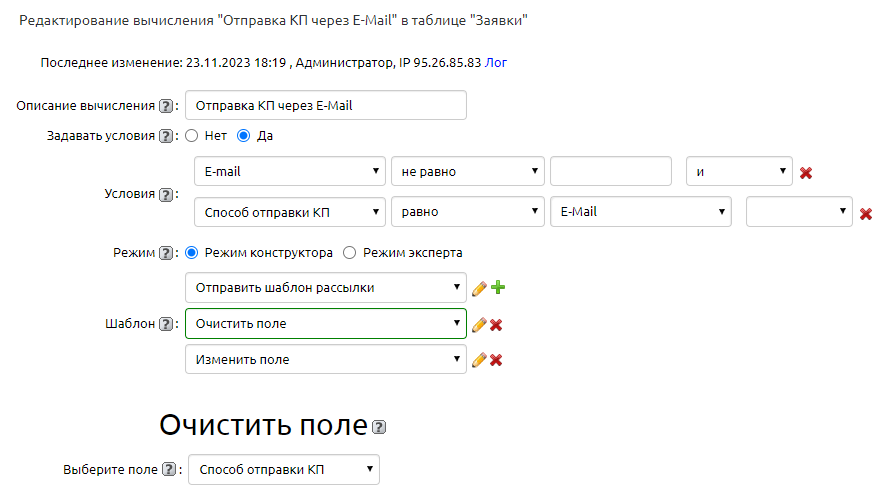
Task: Expand the 'Способ отправки КП' condition field dropdown
Action: pos(290,212)
